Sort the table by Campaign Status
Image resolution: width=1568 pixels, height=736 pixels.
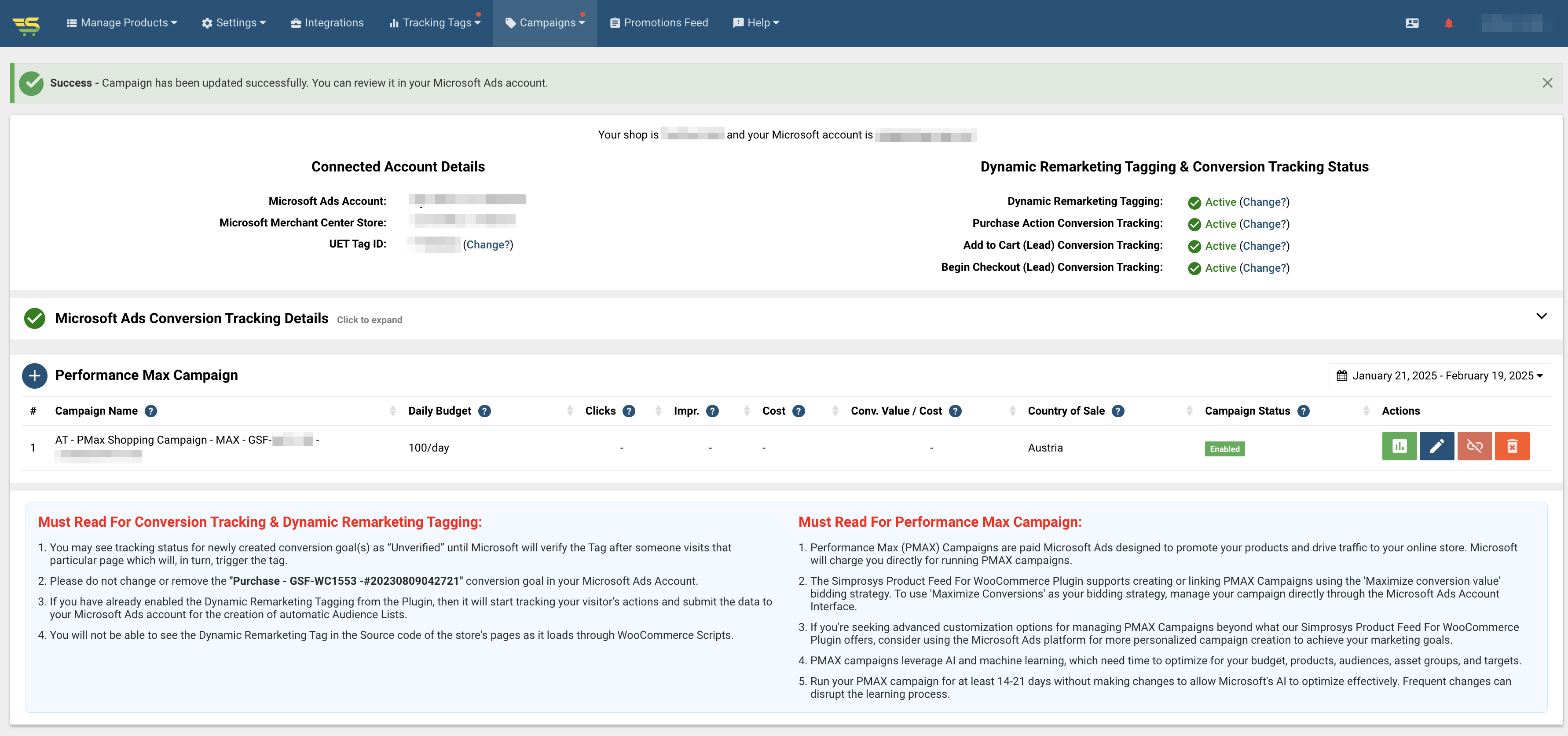pyautogui.click(x=1366, y=411)
